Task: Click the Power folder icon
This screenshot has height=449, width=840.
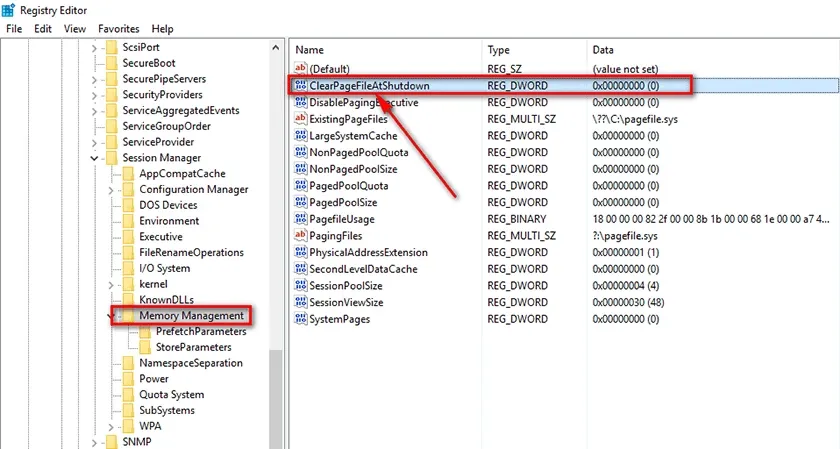Action: 129,379
